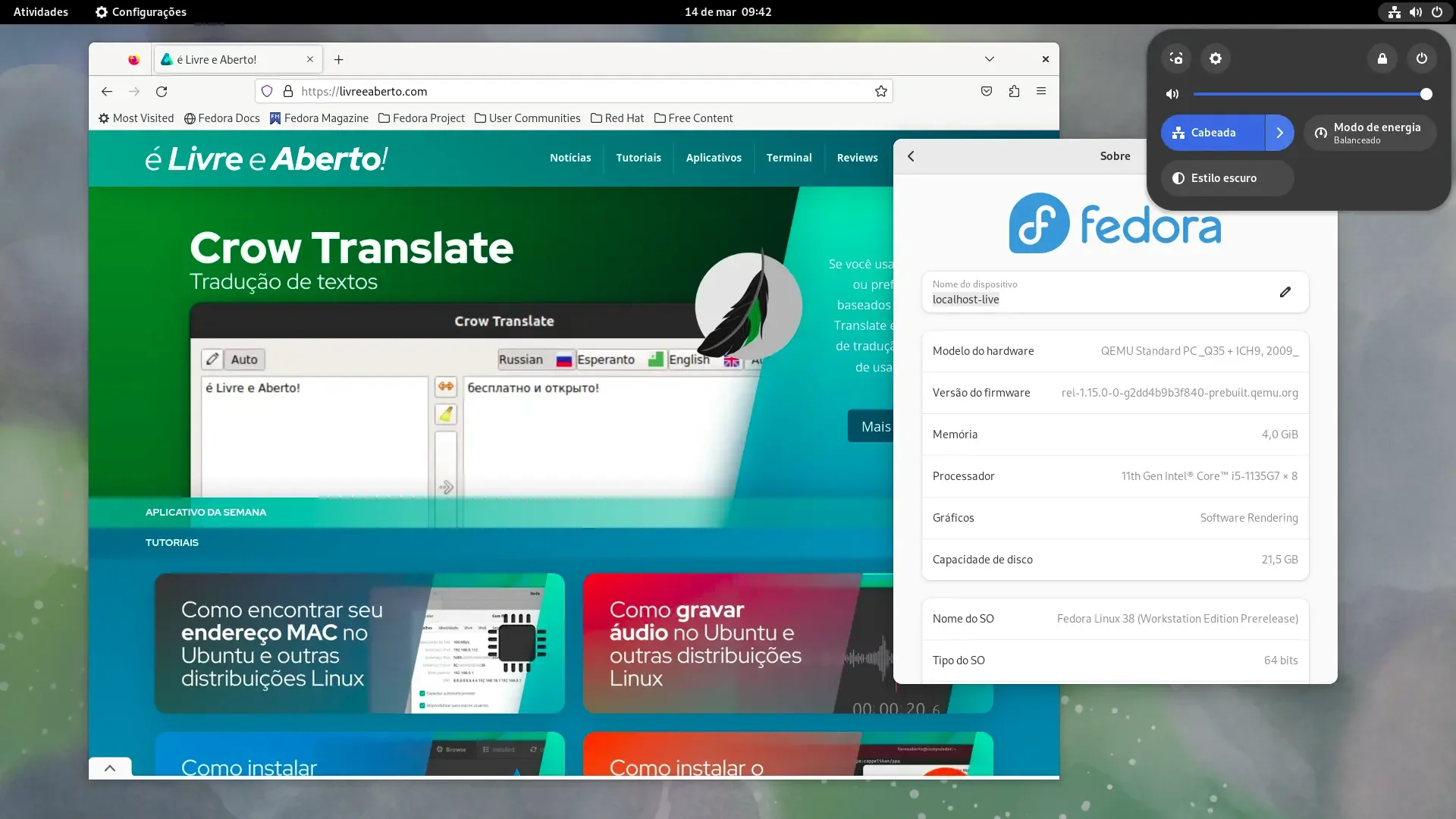Go back with Firefox back arrow
The image size is (1456, 819).
[x=107, y=91]
